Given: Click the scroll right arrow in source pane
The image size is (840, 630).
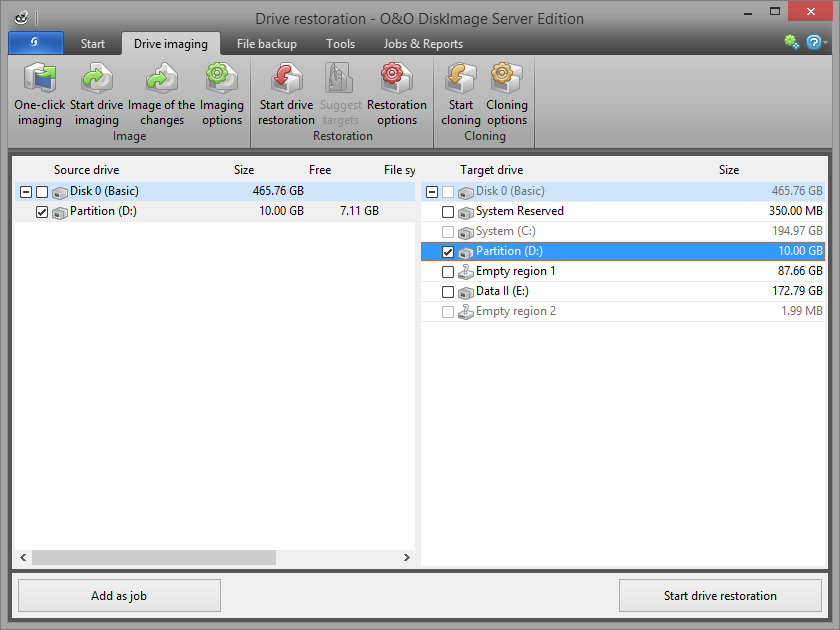Looking at the screenshot, I should (x=407, y=557).
